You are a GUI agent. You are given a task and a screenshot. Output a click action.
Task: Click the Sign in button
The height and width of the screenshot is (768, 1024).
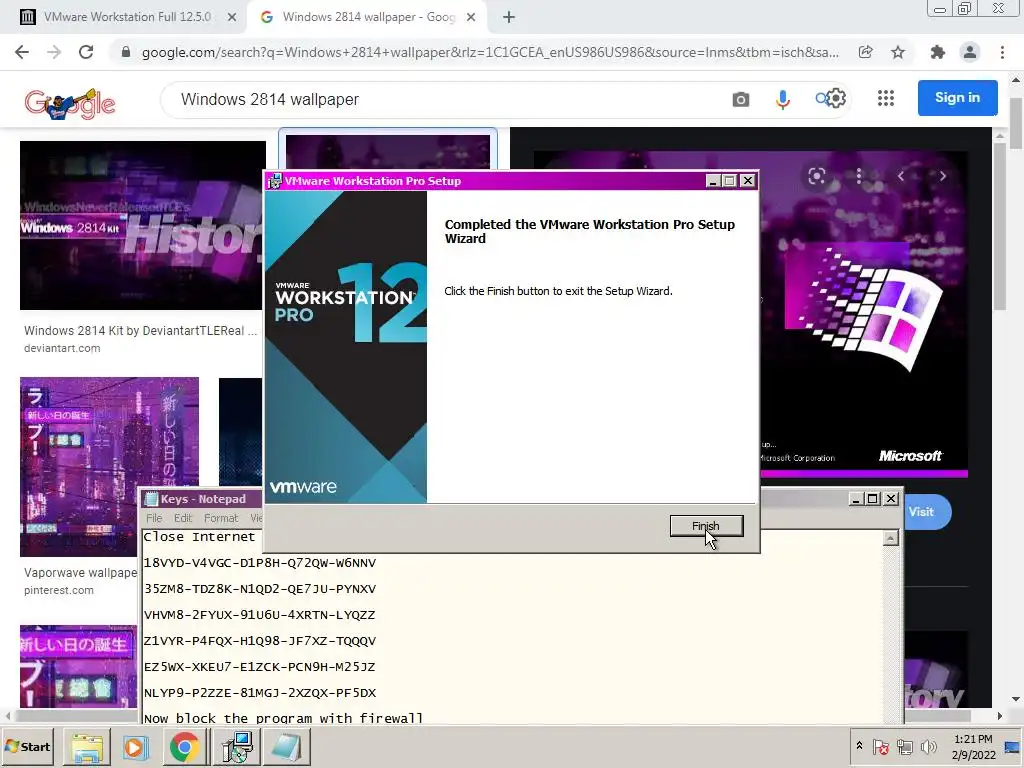coord(957,98)
